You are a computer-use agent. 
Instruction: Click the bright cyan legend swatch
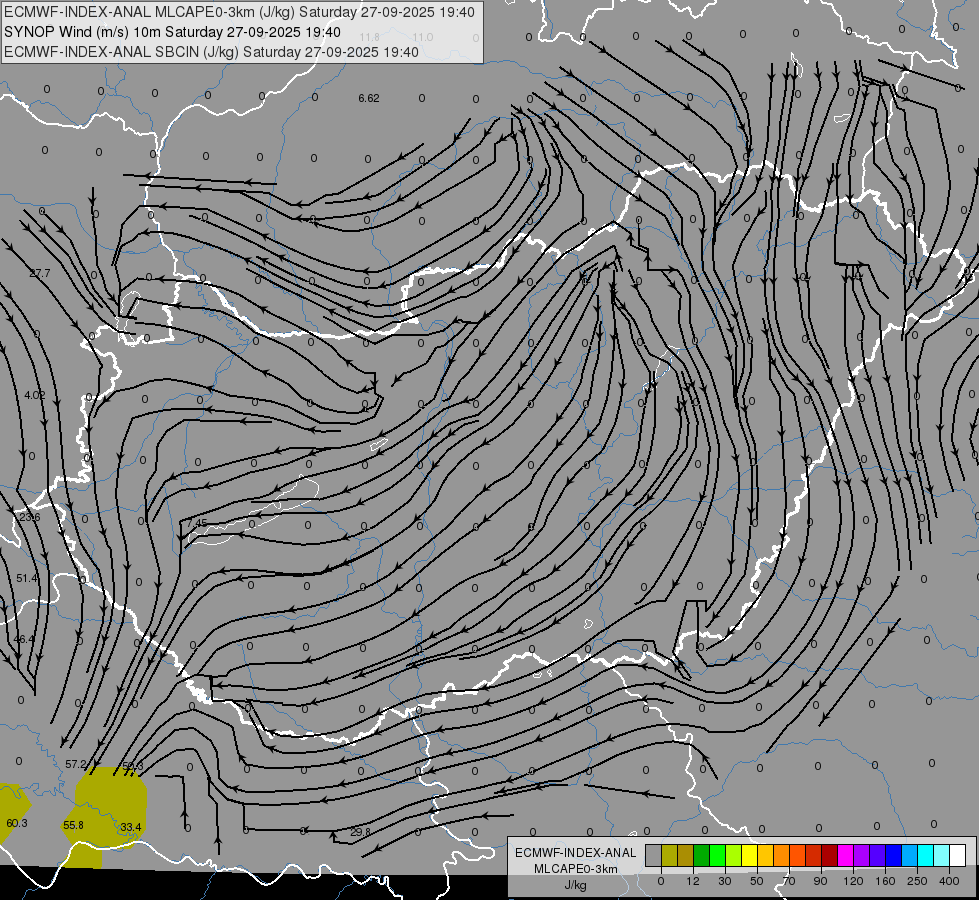[925, 855]
